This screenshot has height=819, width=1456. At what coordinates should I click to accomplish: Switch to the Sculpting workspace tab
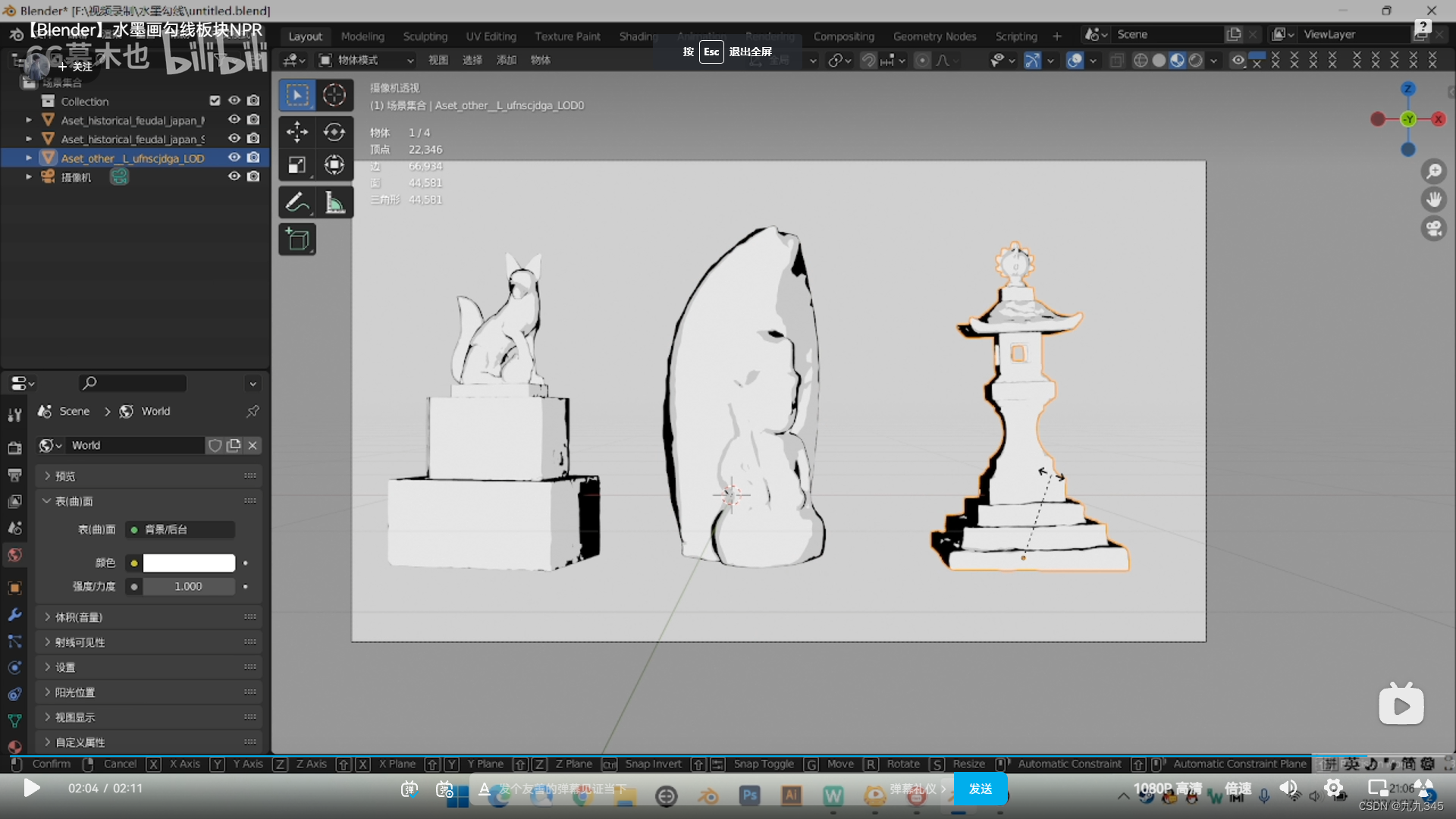425,36
